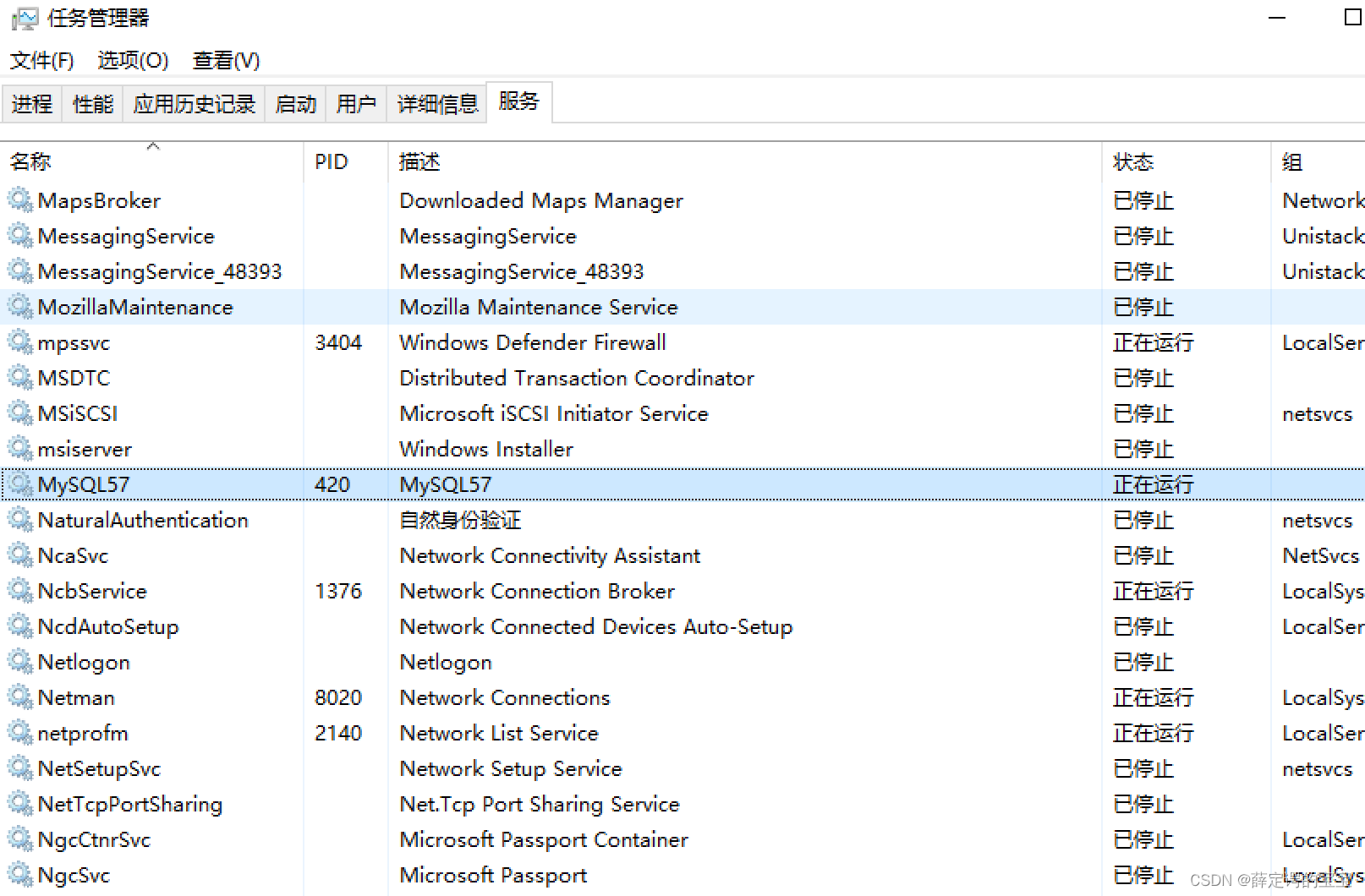
Task: Click the MSDTC service gear icon
Action: (19, 378)
